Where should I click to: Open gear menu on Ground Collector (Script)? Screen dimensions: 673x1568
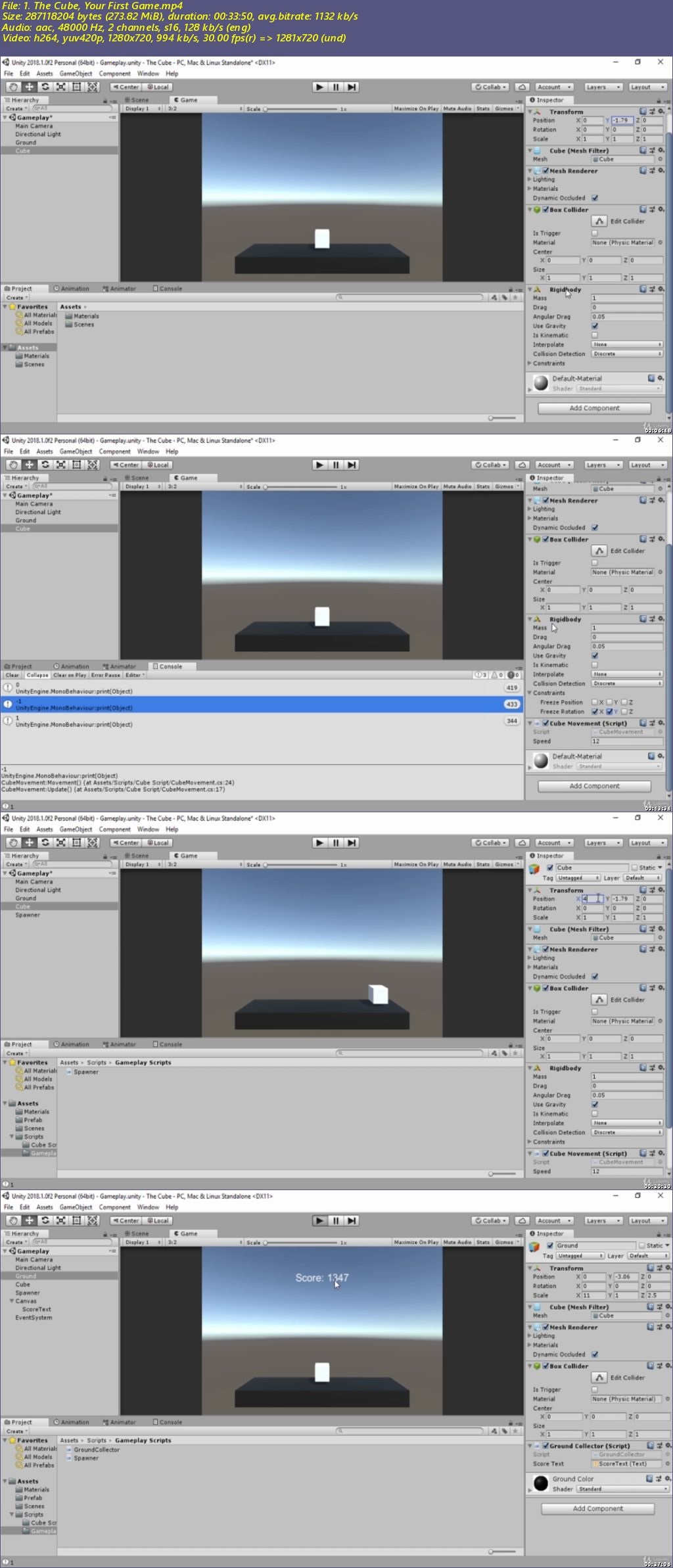tap(668, 1446)
